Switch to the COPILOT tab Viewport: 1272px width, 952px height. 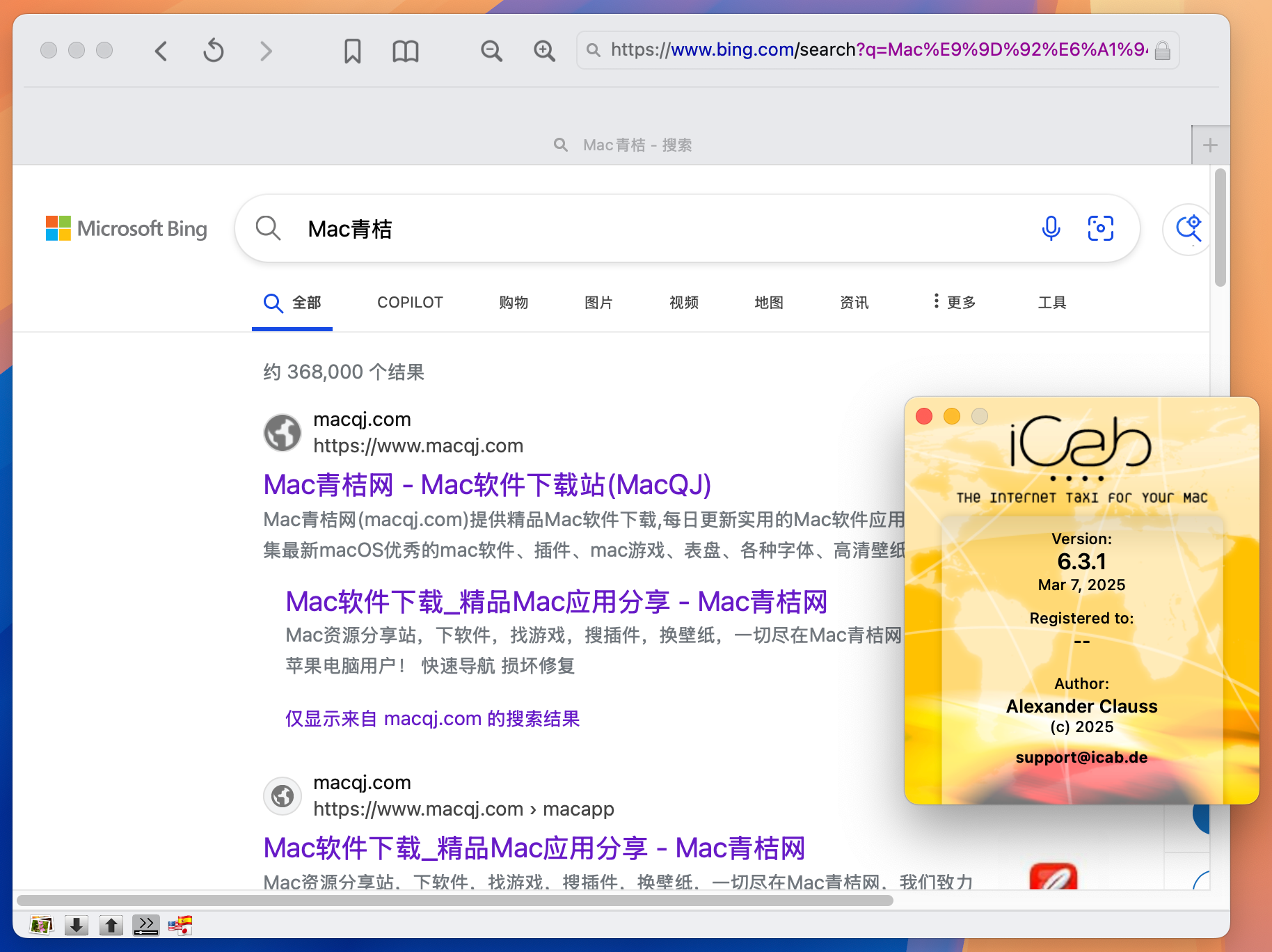(x=411, y=303)
